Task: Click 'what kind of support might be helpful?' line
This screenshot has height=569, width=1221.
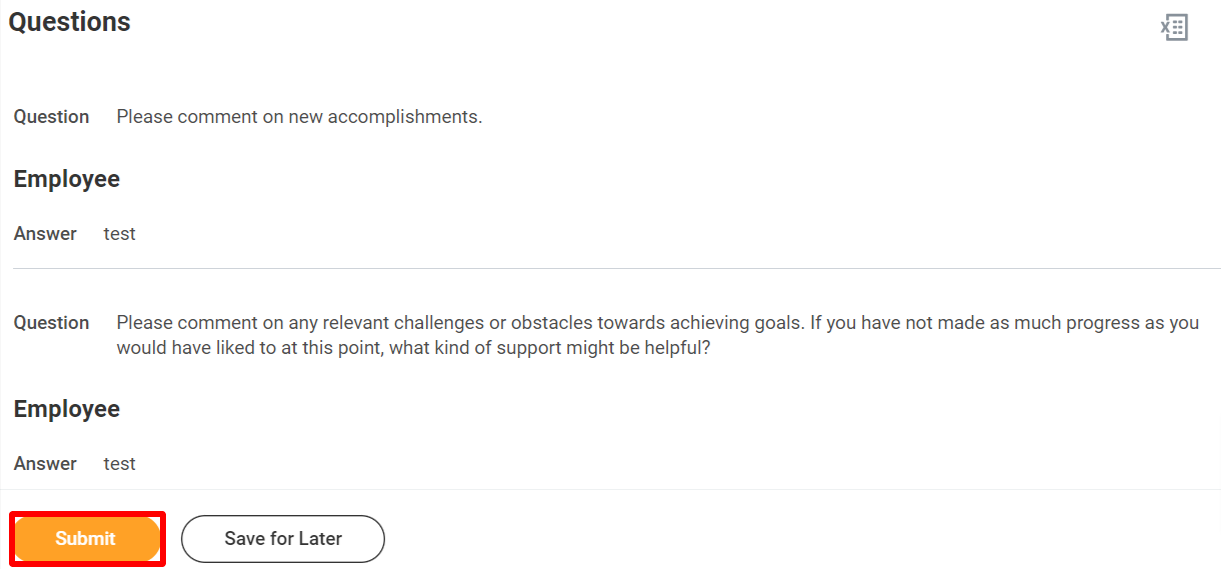Action: (x=413, y=349)
